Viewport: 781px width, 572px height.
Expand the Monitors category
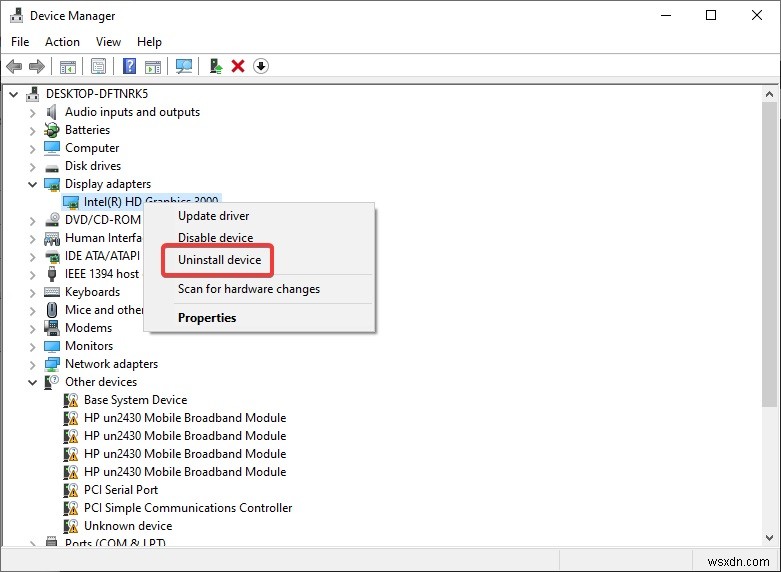33,347
